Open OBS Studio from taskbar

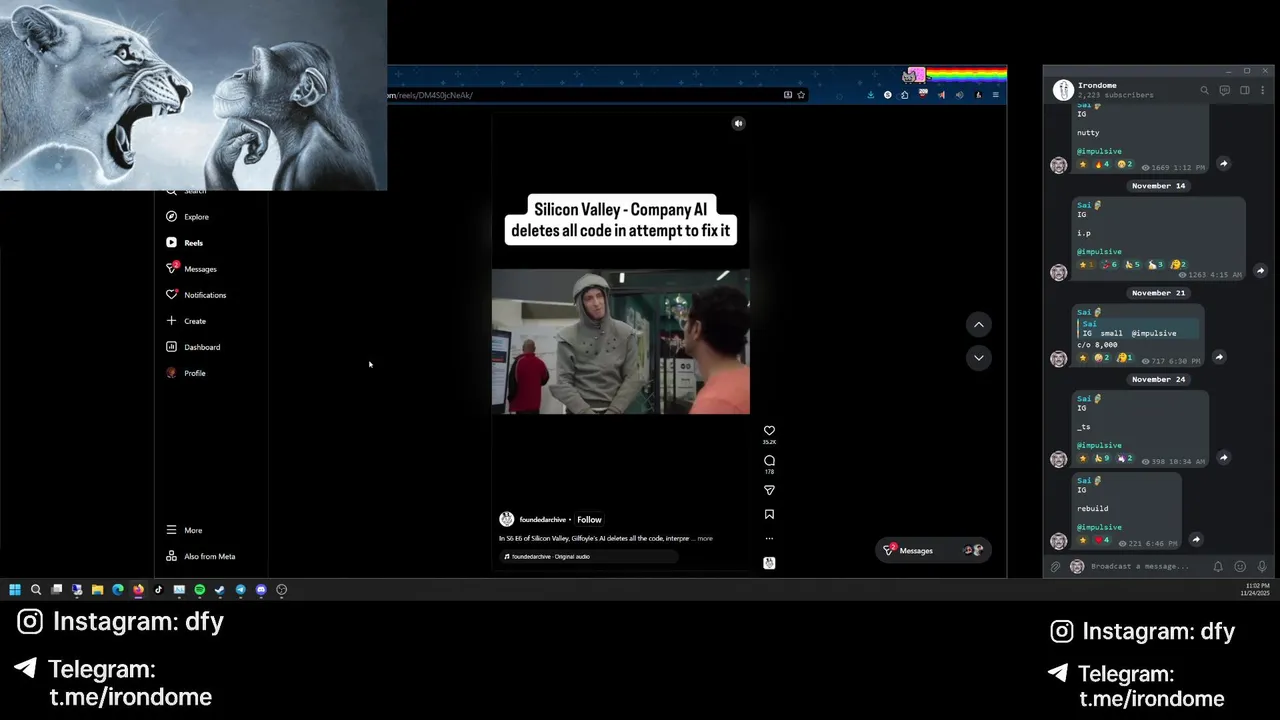pos(282,590)
